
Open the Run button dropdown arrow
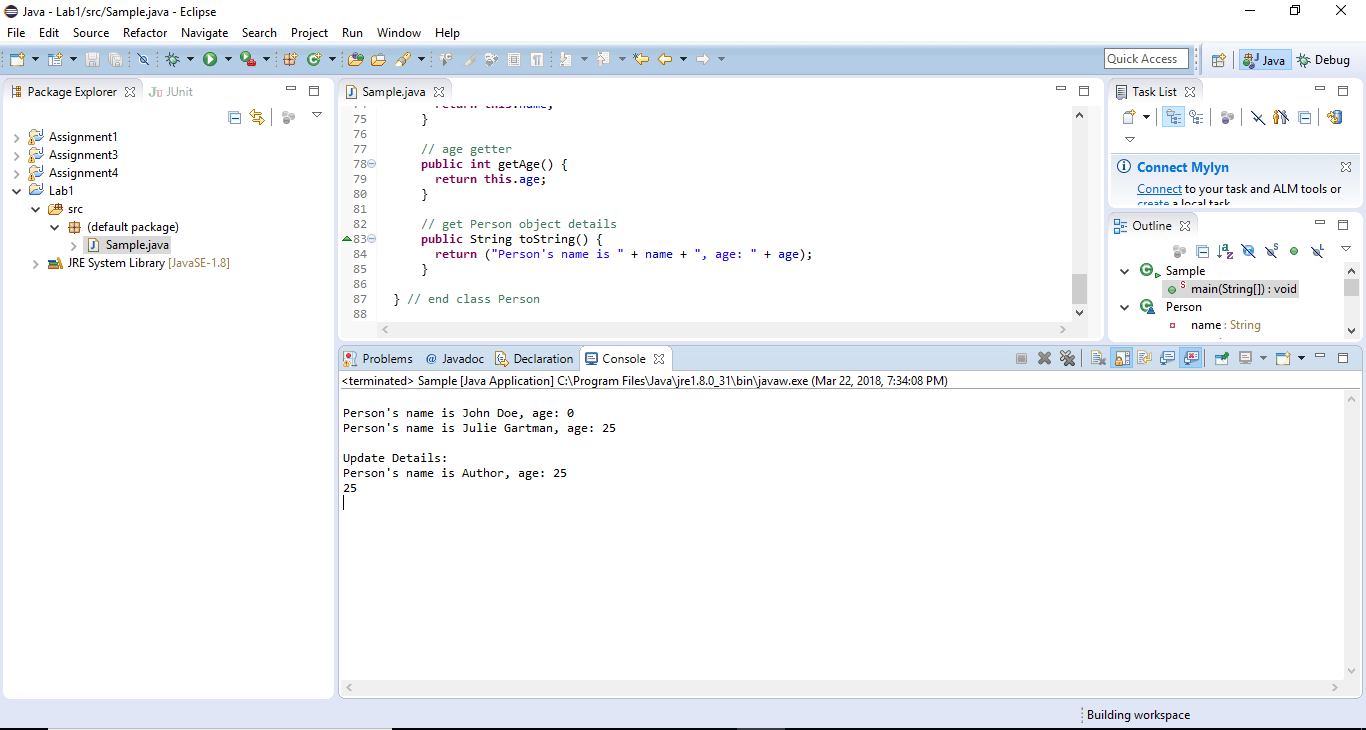pos(227,58)
